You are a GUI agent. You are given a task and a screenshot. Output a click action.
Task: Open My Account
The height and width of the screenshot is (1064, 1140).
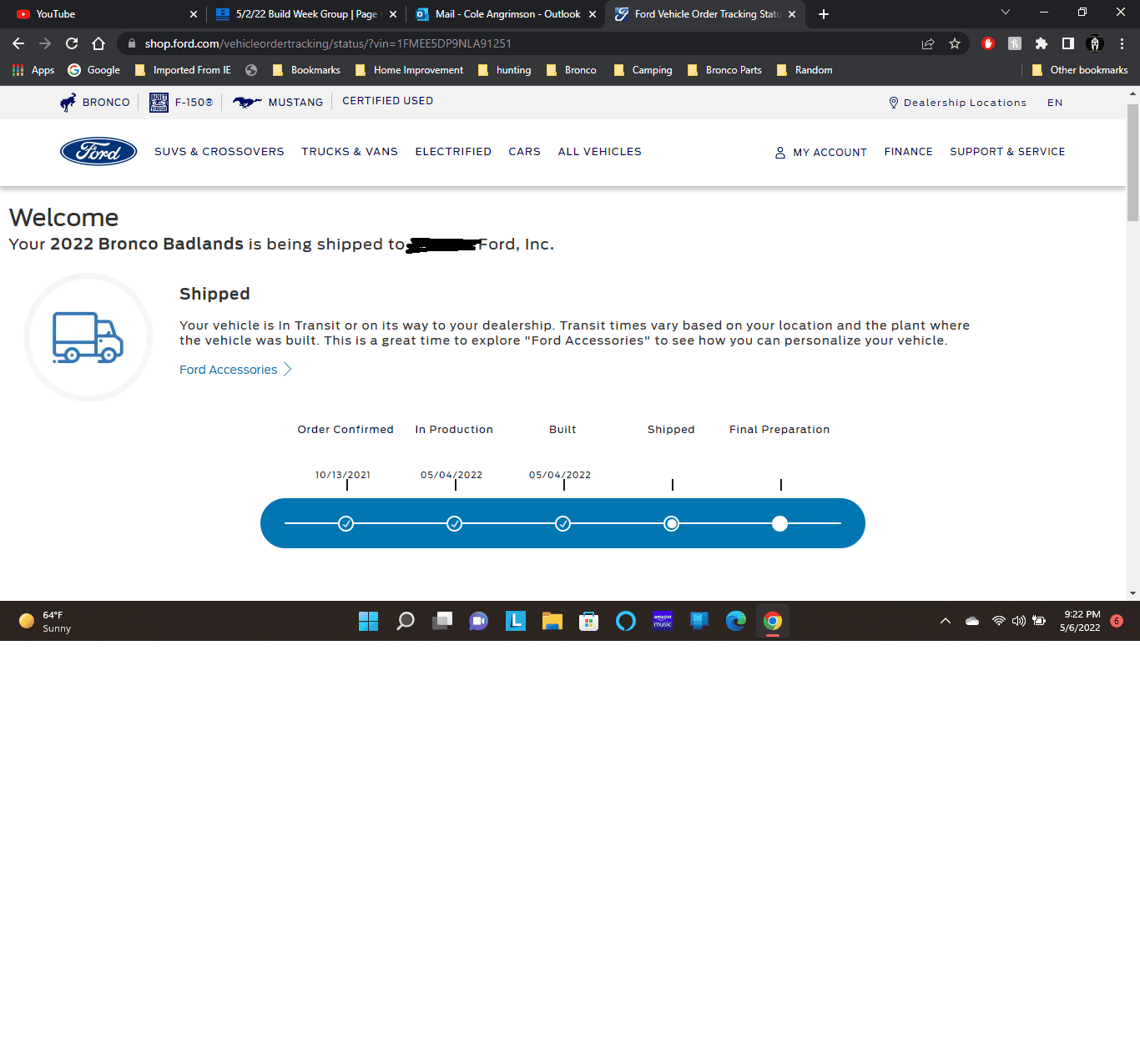[x=820, y=153]
